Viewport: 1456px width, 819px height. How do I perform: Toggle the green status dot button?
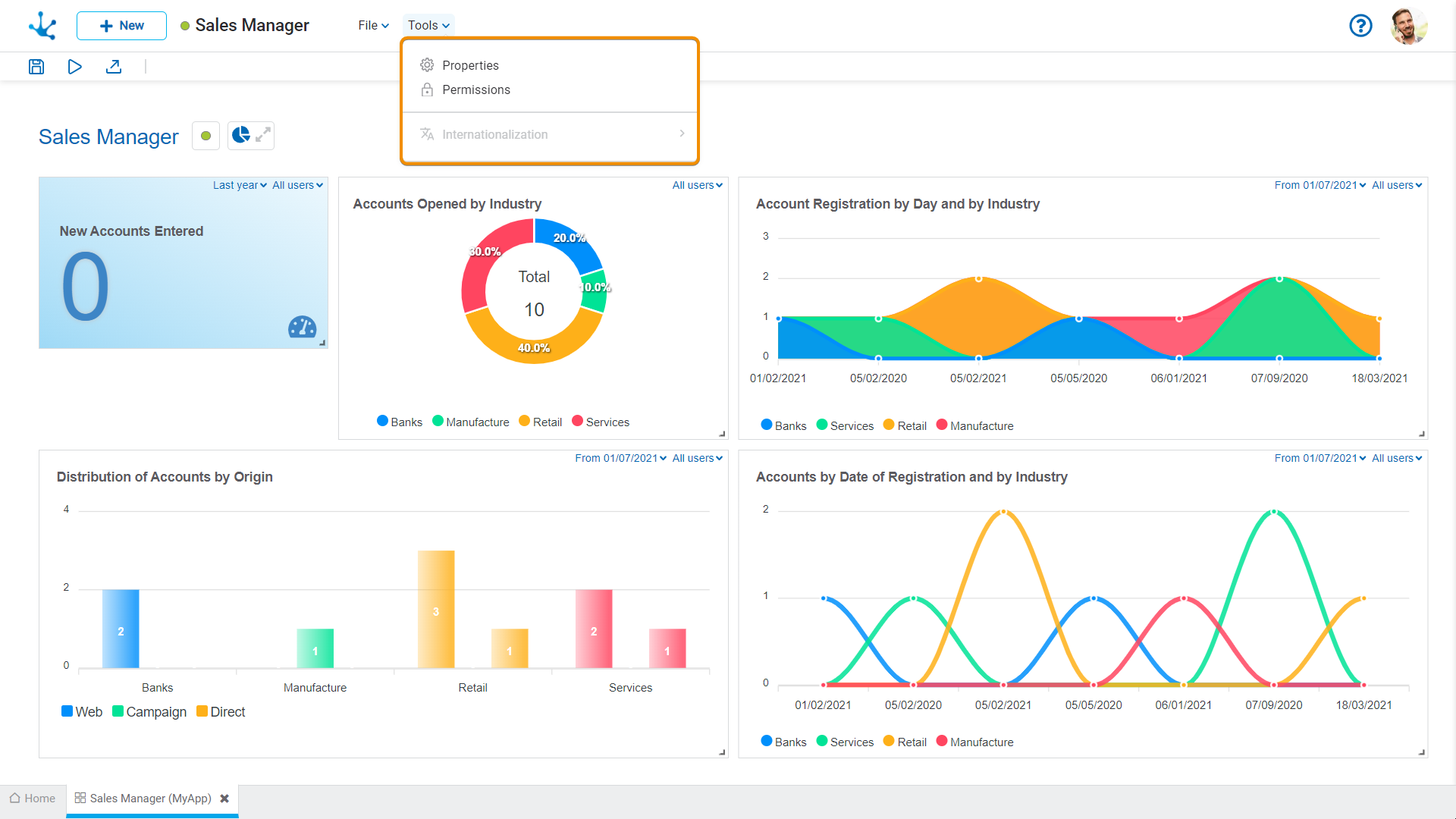206,136
